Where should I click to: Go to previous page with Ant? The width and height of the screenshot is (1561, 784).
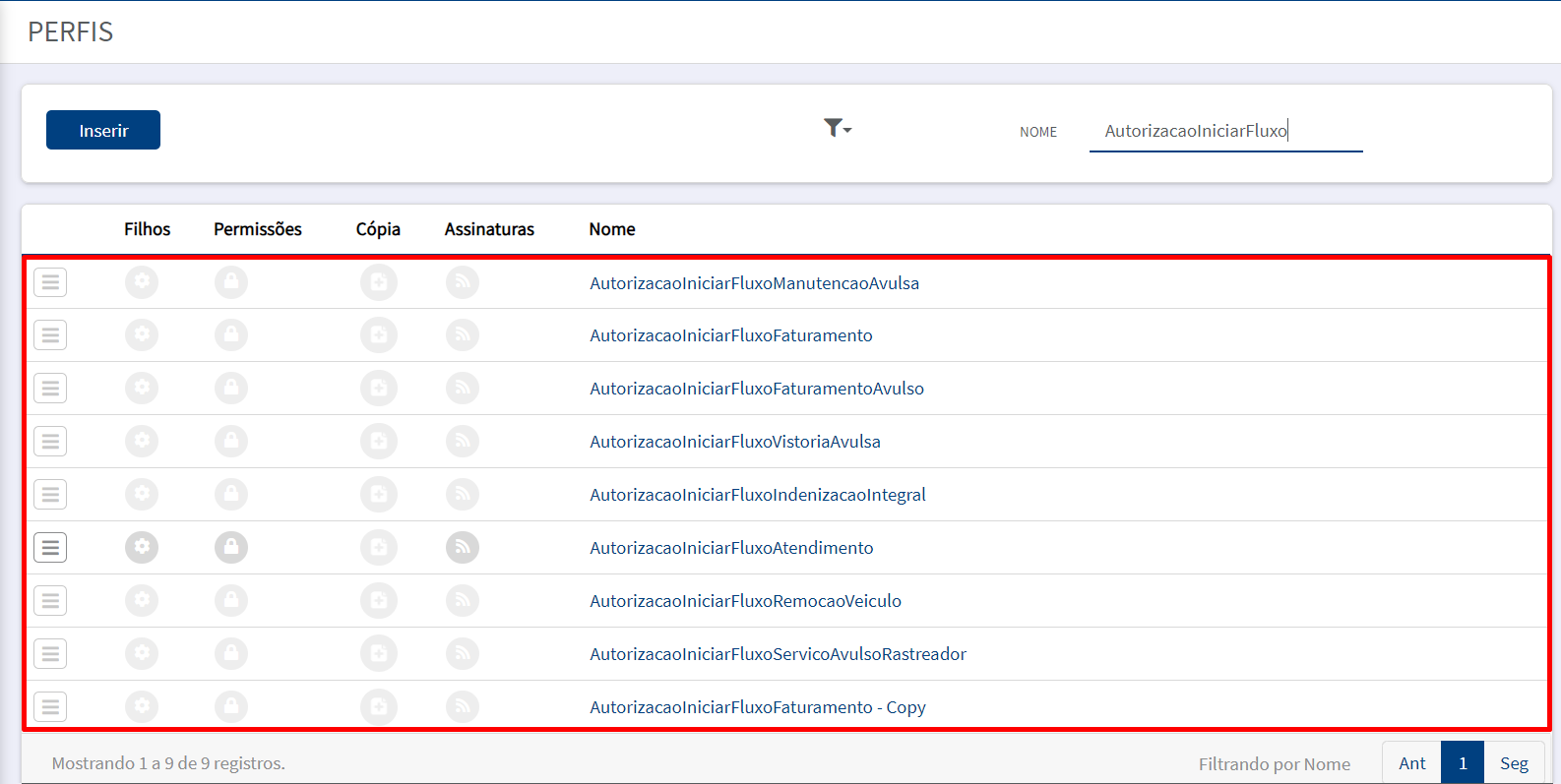click(x=1412, y=763)
